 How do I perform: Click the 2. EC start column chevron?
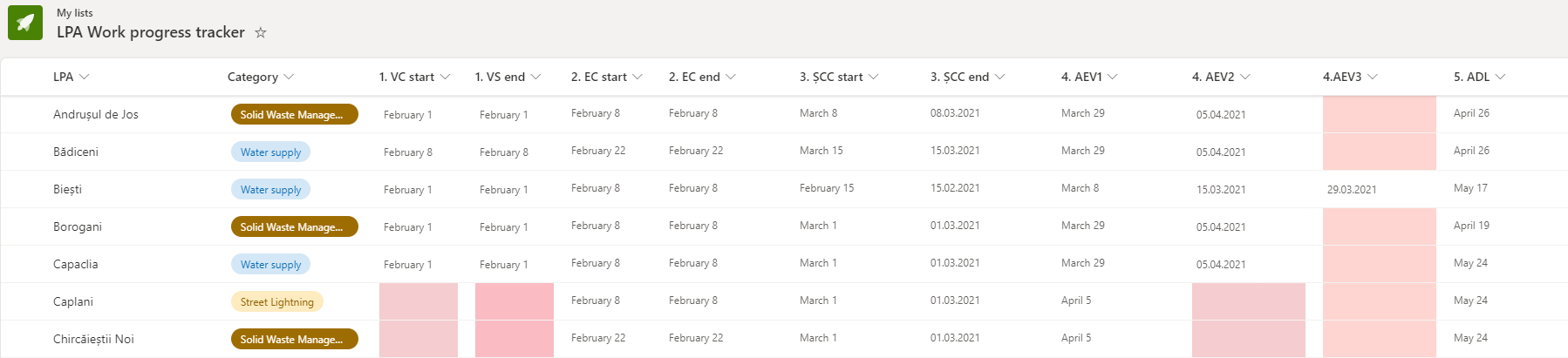pos(637,77)
